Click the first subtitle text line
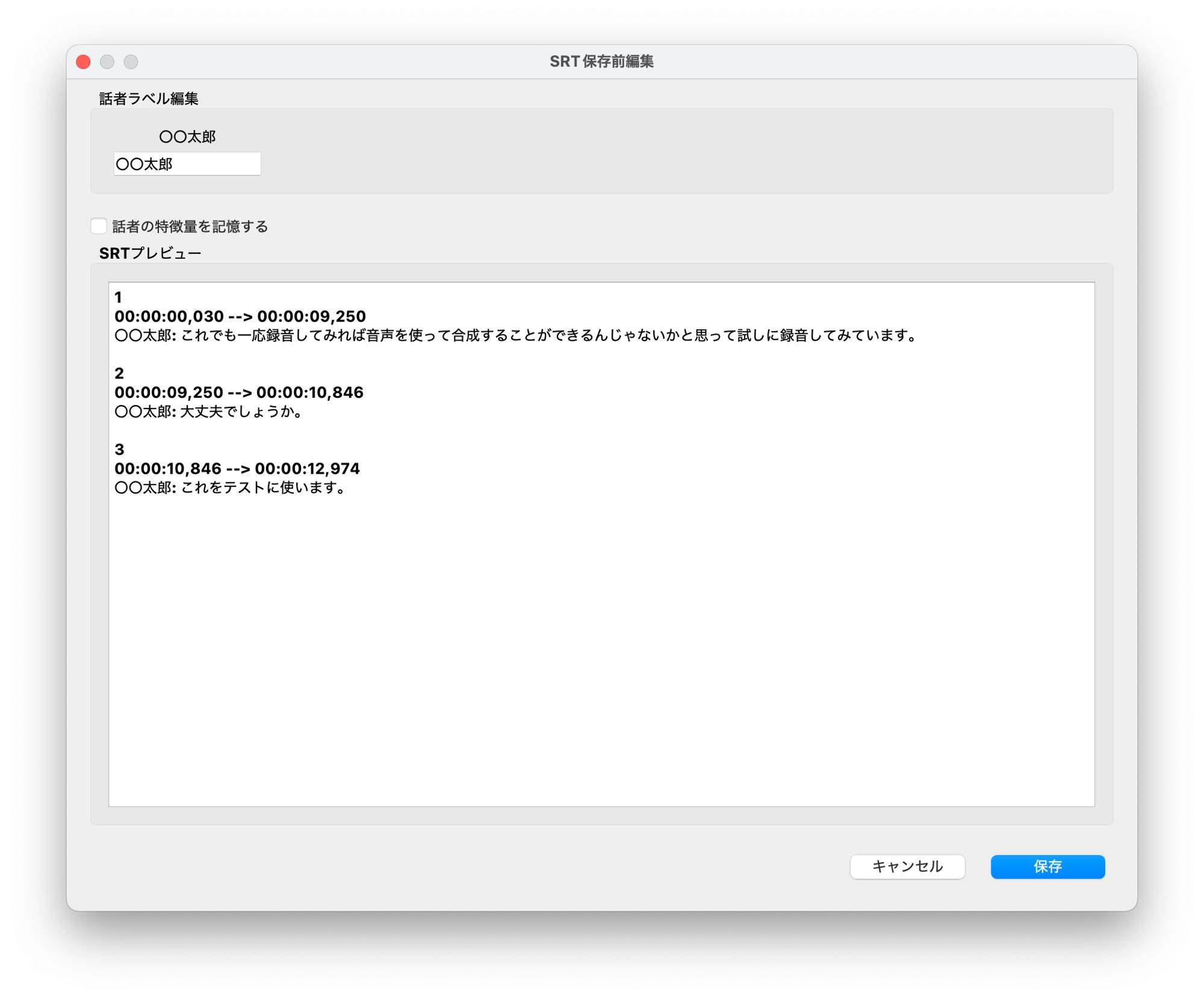1204x999 pixels. tap(515, 336)
